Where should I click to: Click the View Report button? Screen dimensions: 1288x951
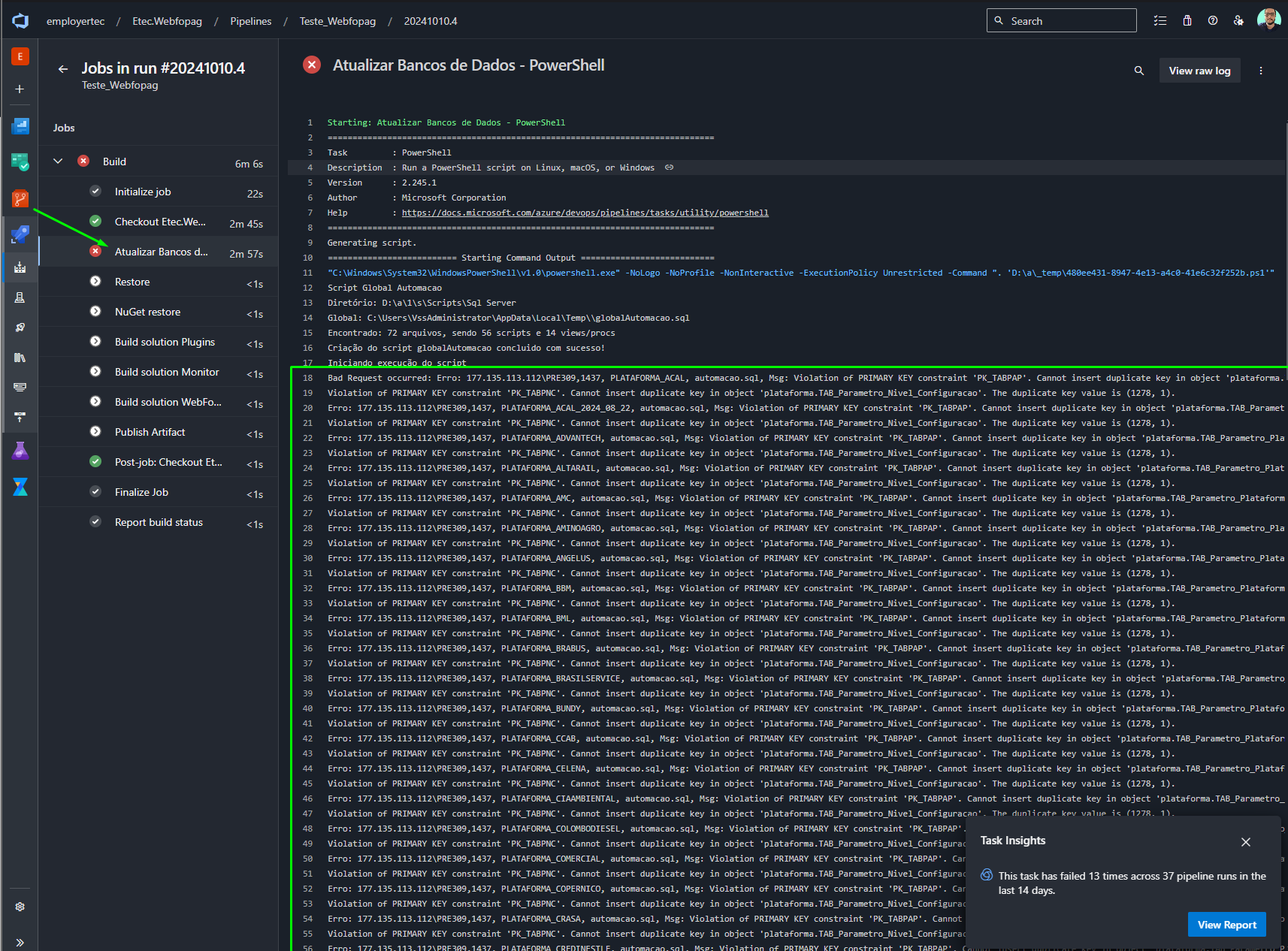1226,925
